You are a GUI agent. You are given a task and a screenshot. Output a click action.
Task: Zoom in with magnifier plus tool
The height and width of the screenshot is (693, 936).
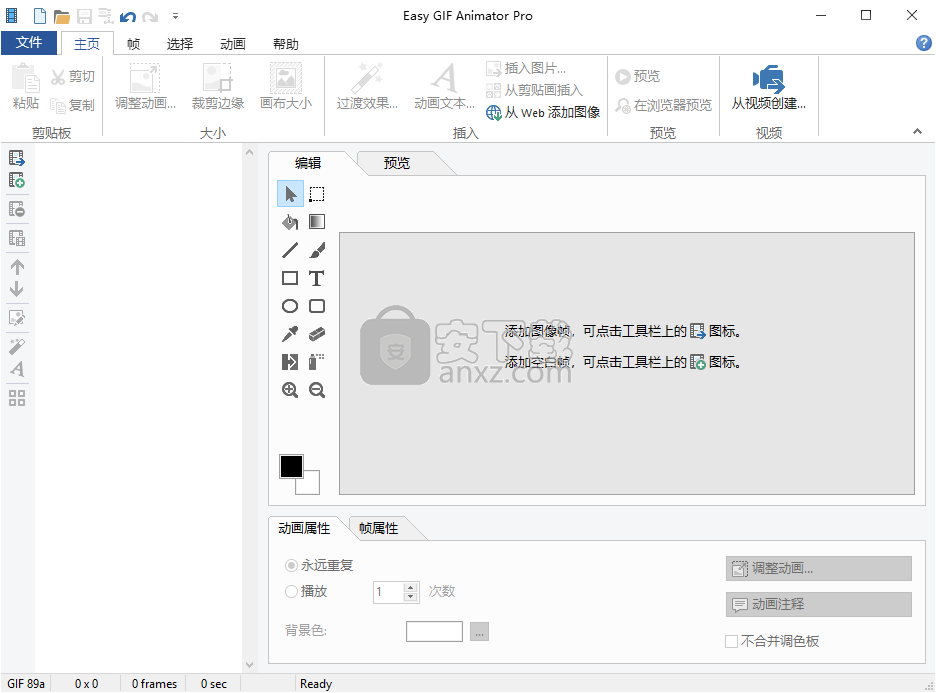pyautogui.click(x=290, y=390)
